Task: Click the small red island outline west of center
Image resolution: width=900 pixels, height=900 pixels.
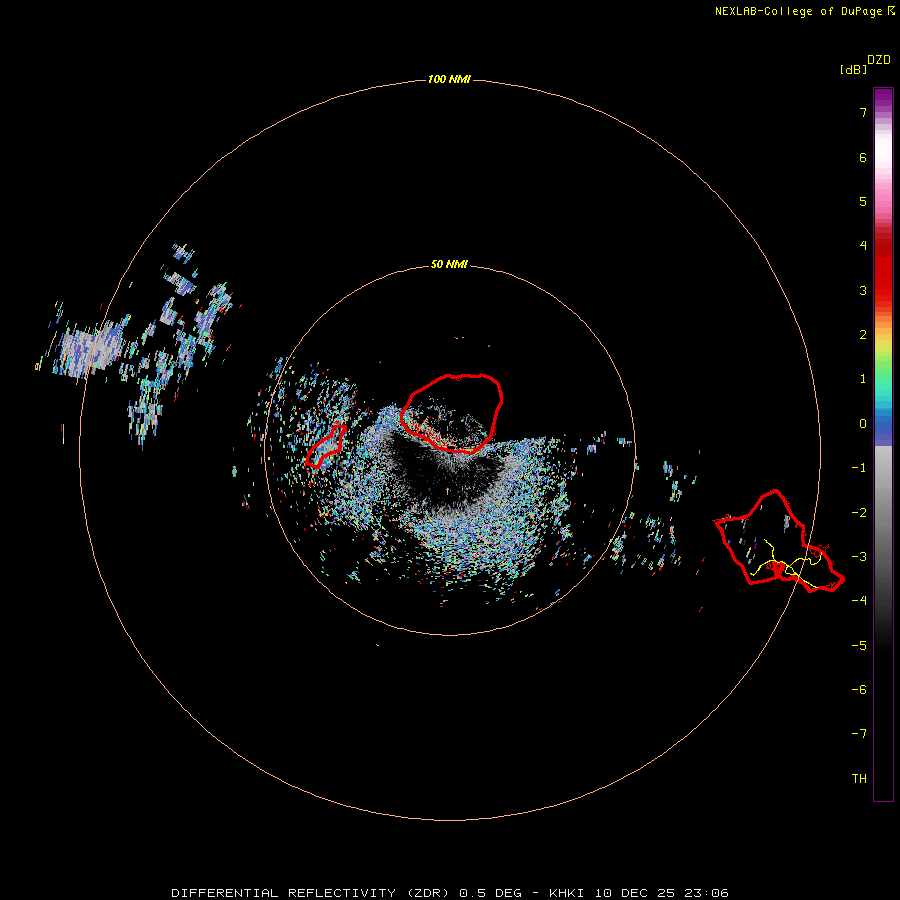Action: [x=326, y=447]
